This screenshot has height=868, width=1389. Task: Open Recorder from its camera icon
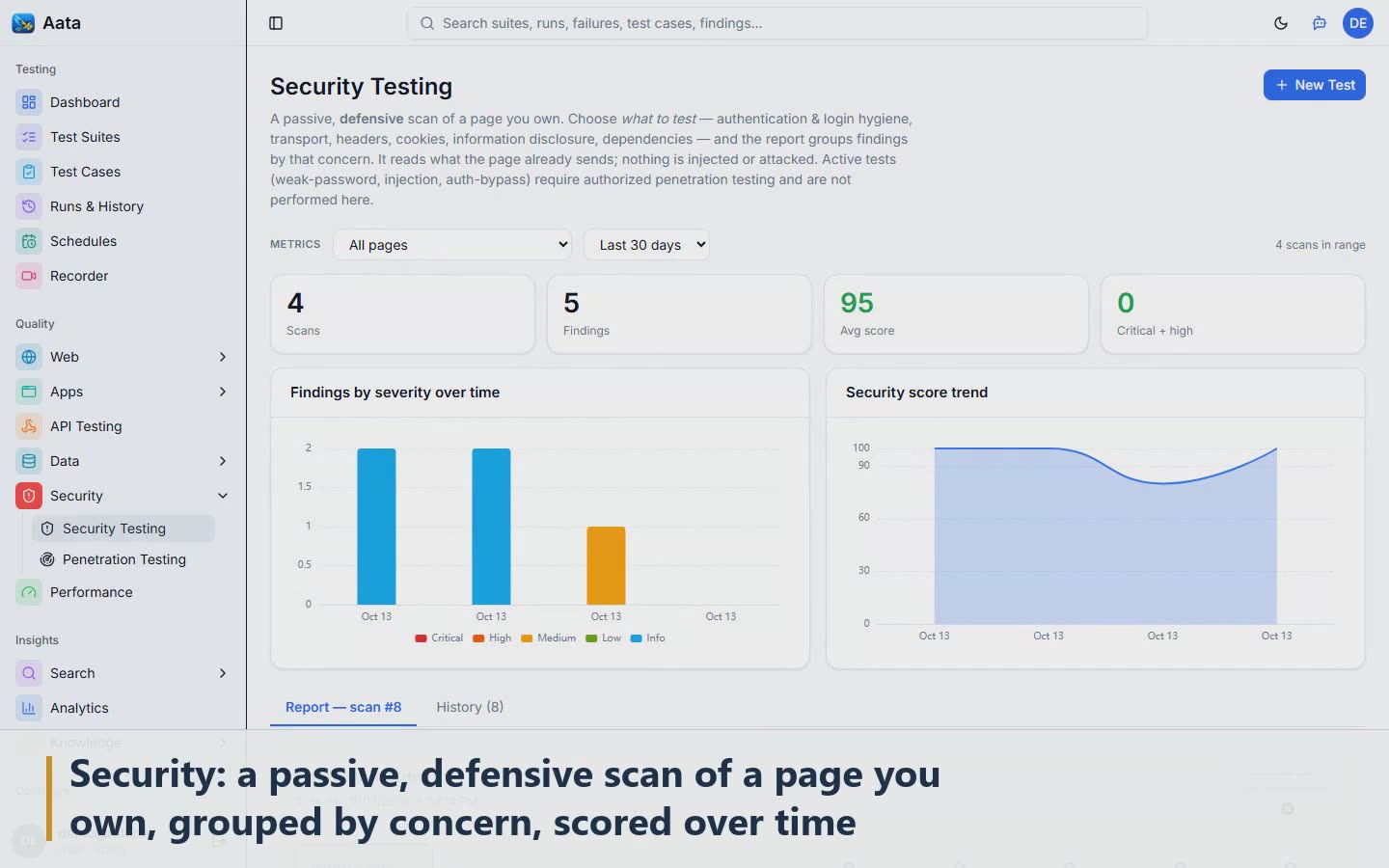(29, 276)
